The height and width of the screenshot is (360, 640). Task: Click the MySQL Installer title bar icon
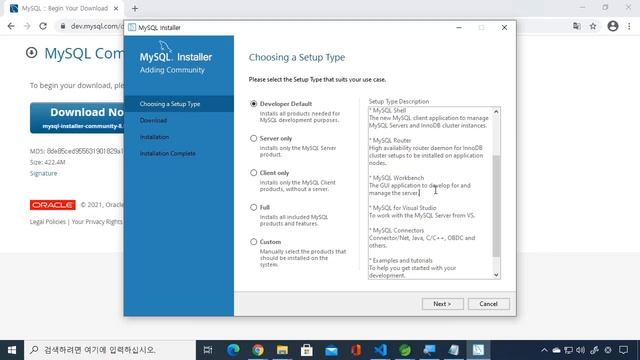(x=132, y=27)
